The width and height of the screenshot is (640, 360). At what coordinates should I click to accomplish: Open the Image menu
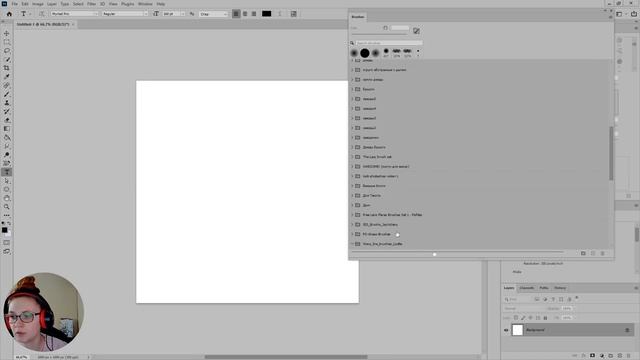point(38,4)
